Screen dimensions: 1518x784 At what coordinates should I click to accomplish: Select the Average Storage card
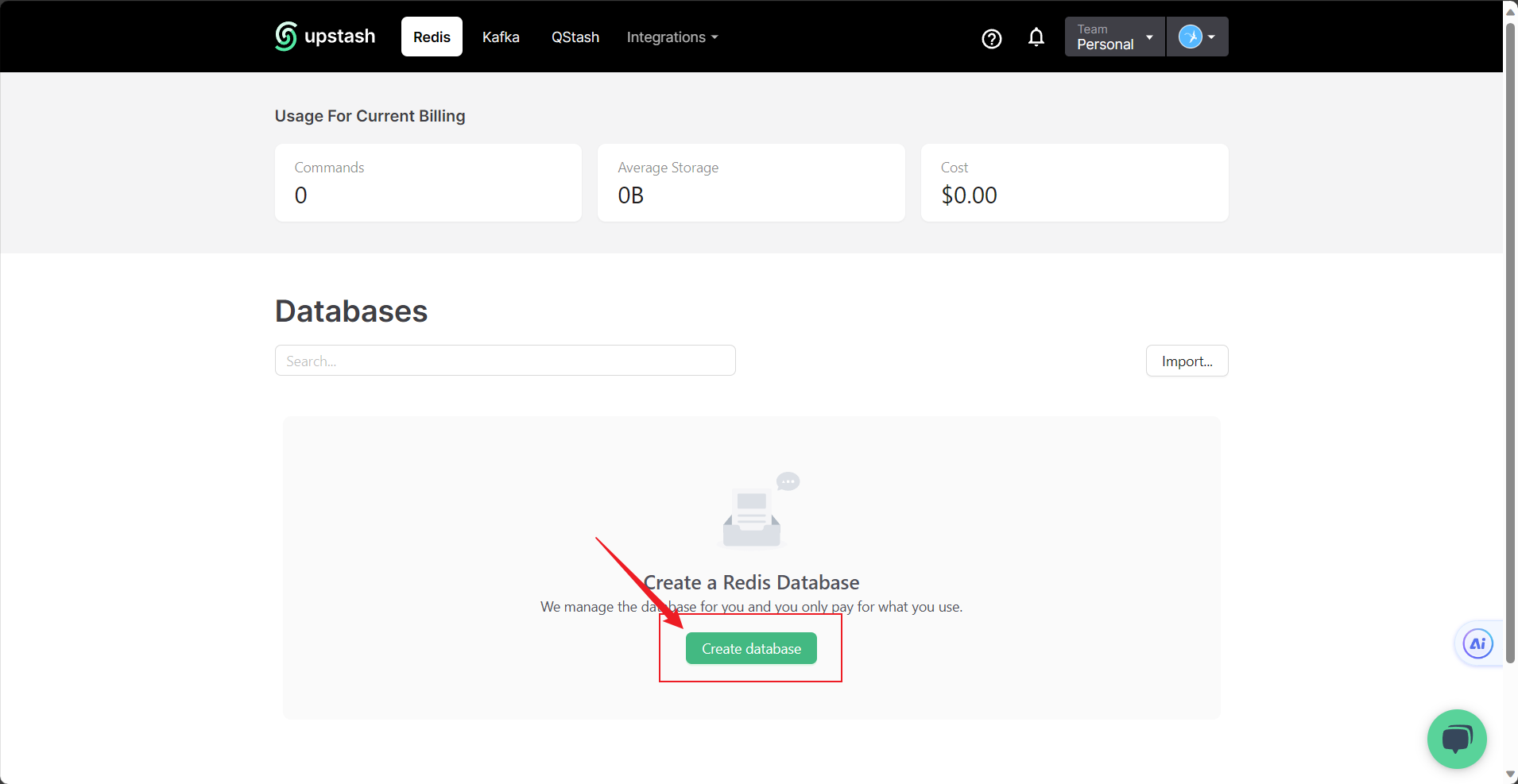[x=750, y=182]
